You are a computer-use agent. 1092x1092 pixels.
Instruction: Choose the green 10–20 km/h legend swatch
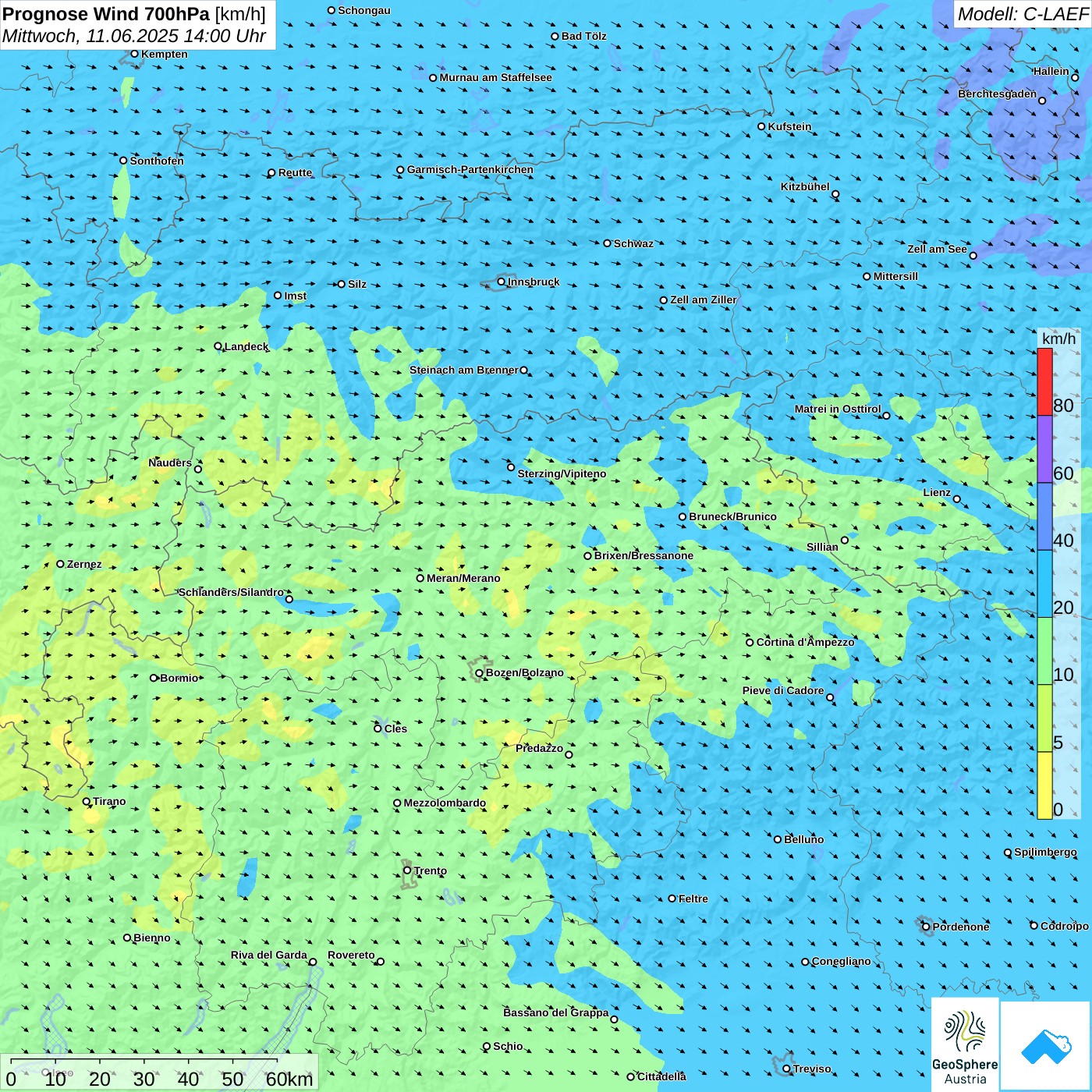pyautogui.click(x=1044, y=651)
